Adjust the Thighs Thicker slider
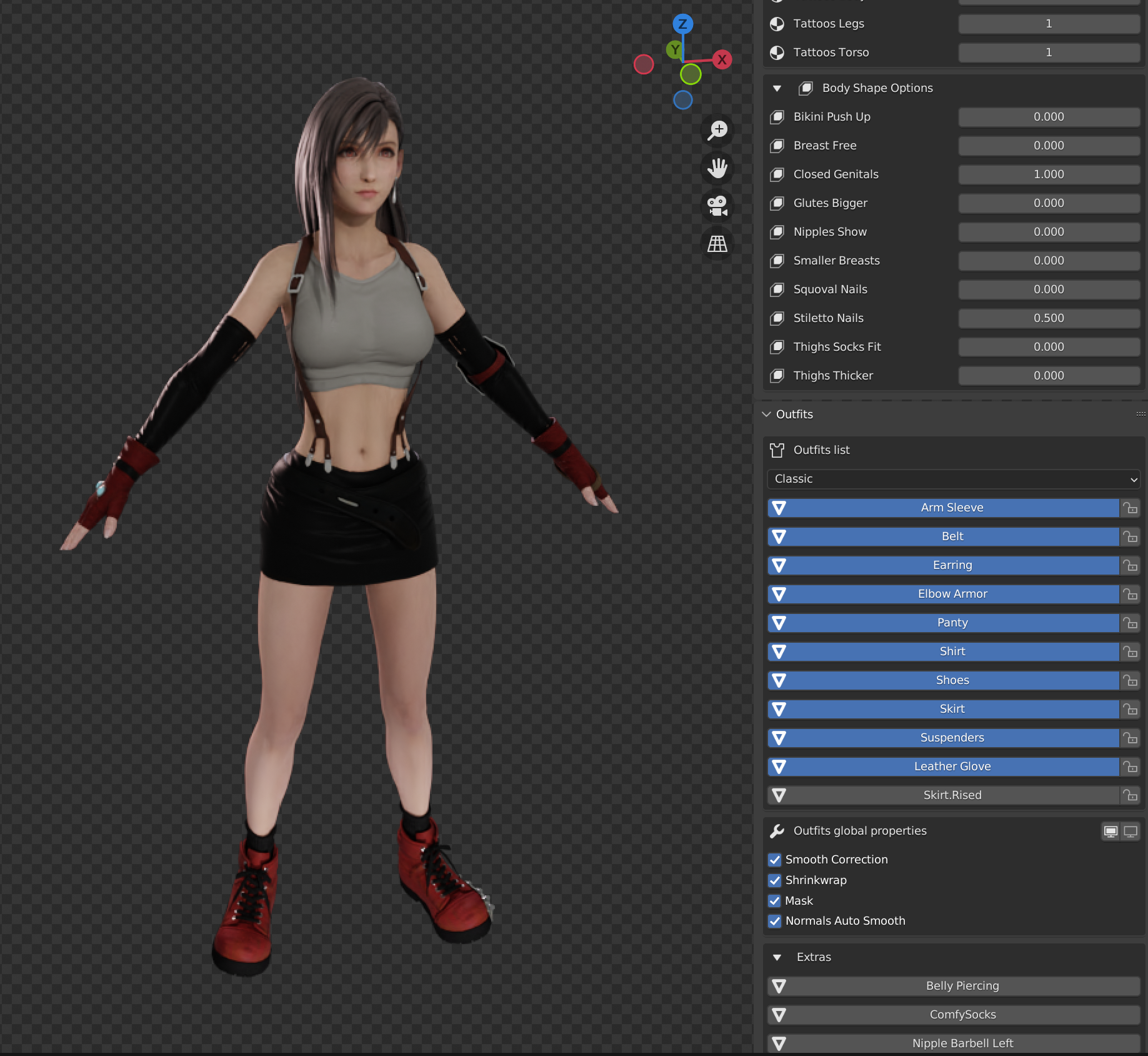This screenshot has height=1056, width=1148. pos(1049,376)
